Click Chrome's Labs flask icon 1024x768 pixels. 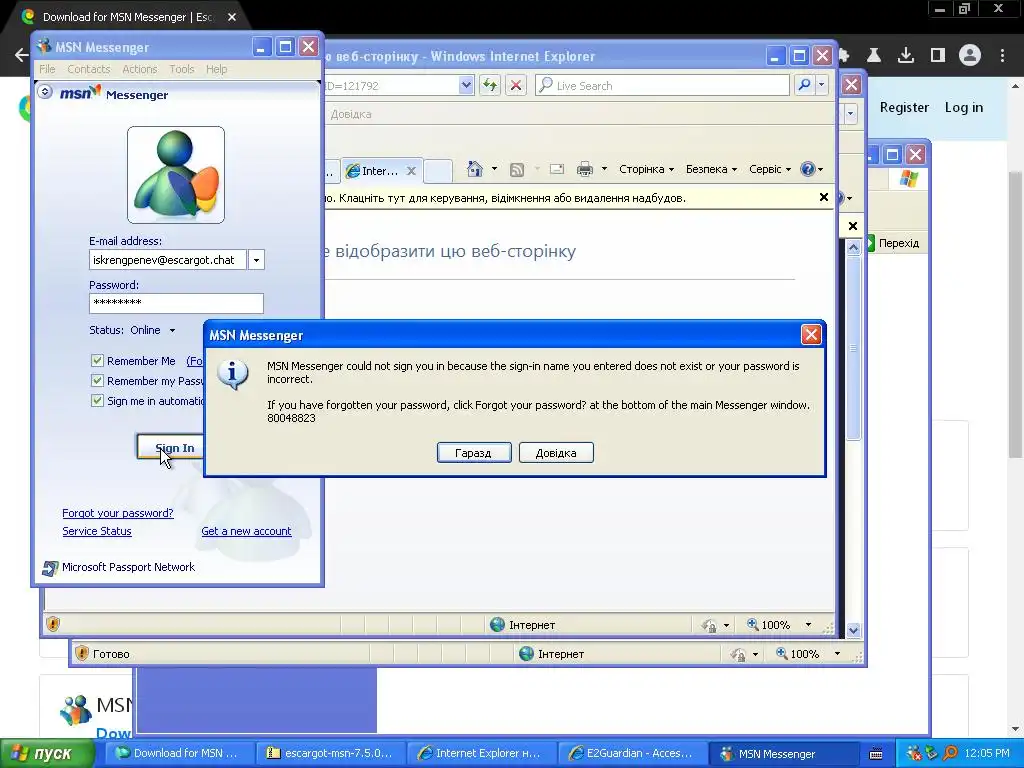(x=874, y=56)
